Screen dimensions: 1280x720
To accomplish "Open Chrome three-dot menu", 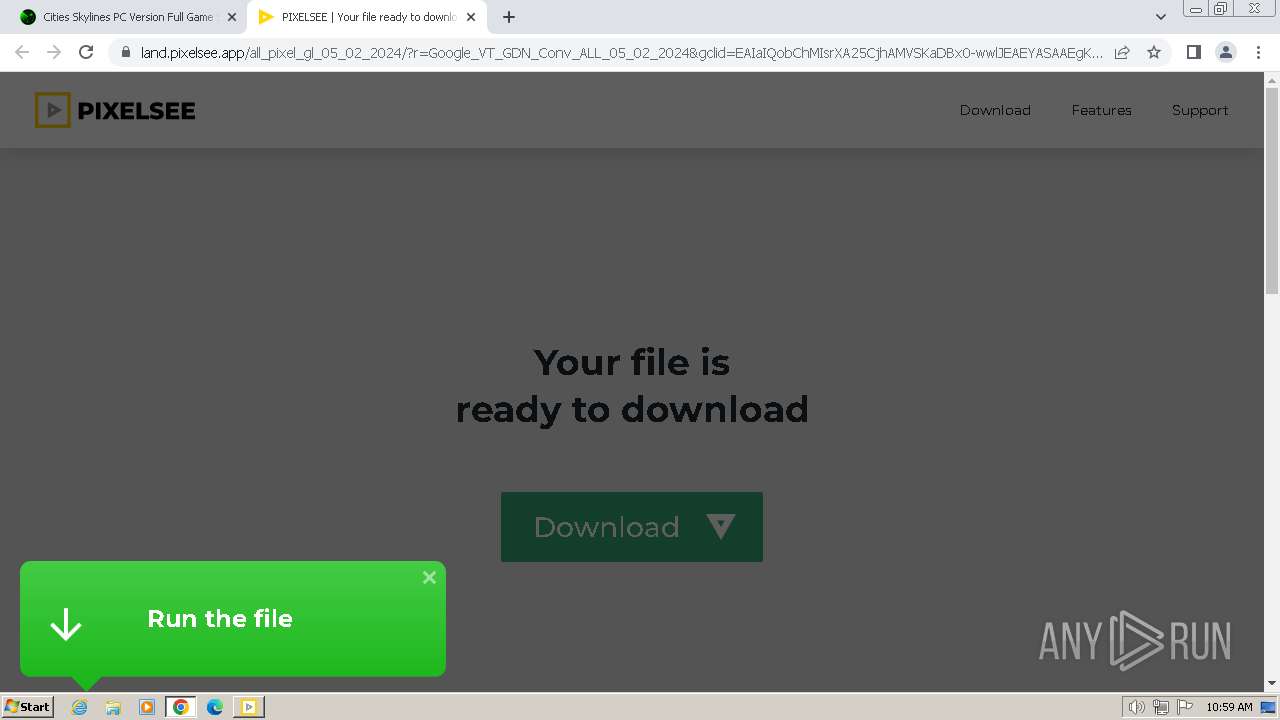I will pos(1257,52).
